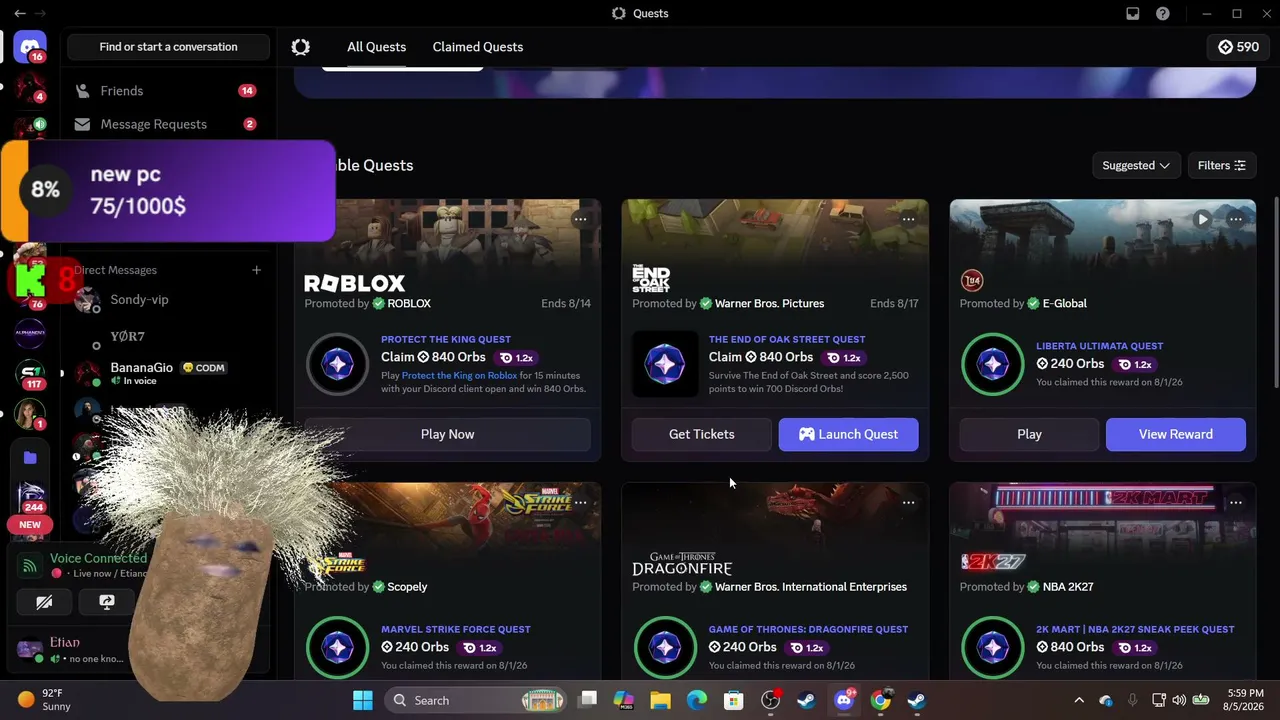Open more options on NBA 2K27 quest card
The image size is (1280, 720).
1236,502
